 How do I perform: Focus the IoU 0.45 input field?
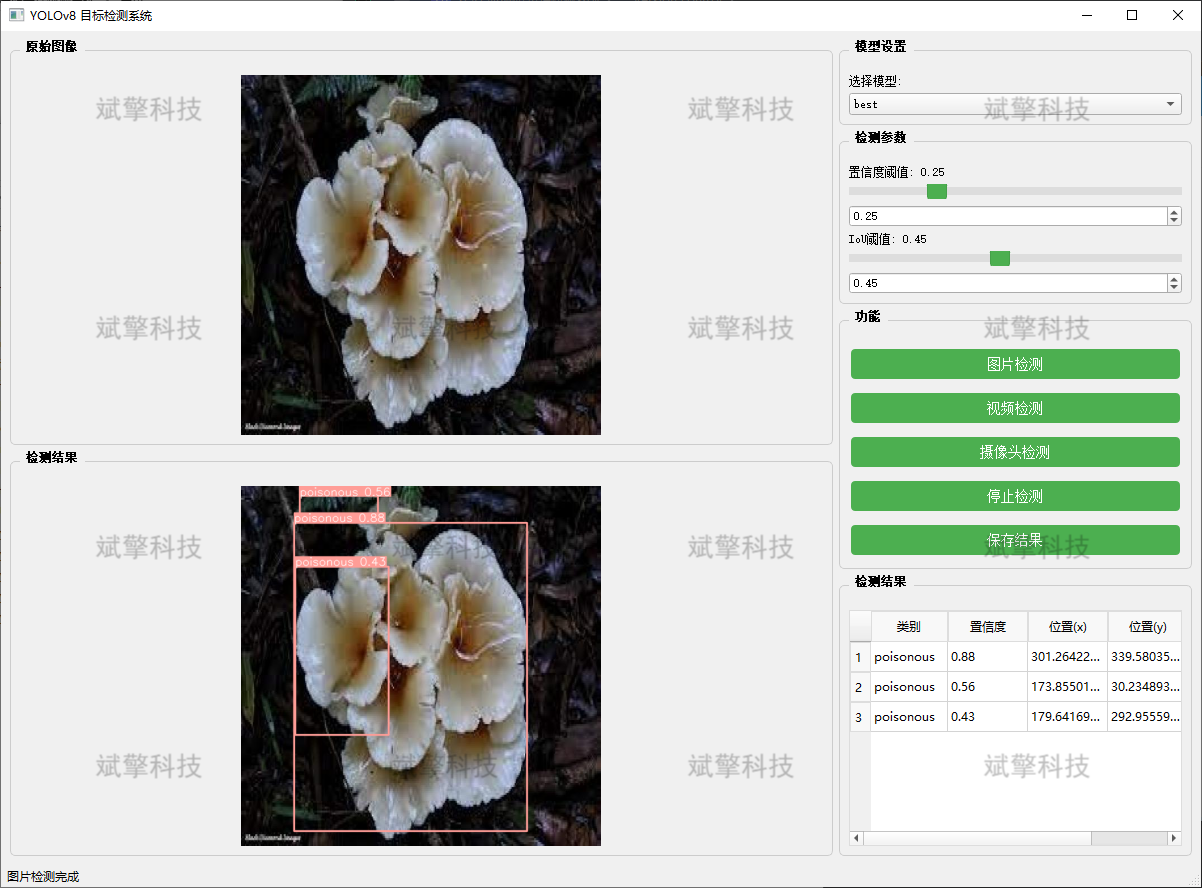click(x=1008, y=283)
